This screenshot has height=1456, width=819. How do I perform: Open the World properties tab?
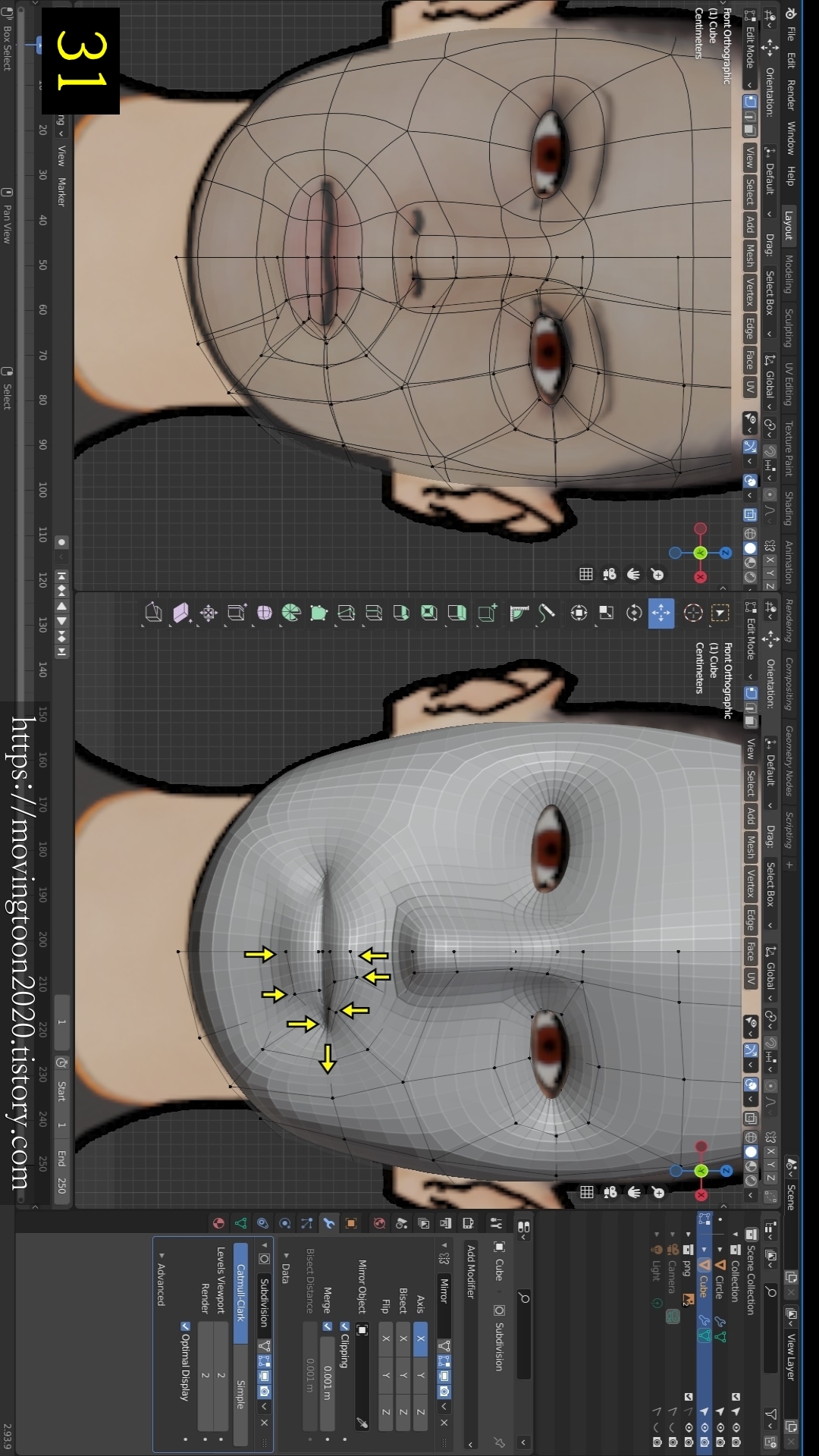coord(379,1223)
